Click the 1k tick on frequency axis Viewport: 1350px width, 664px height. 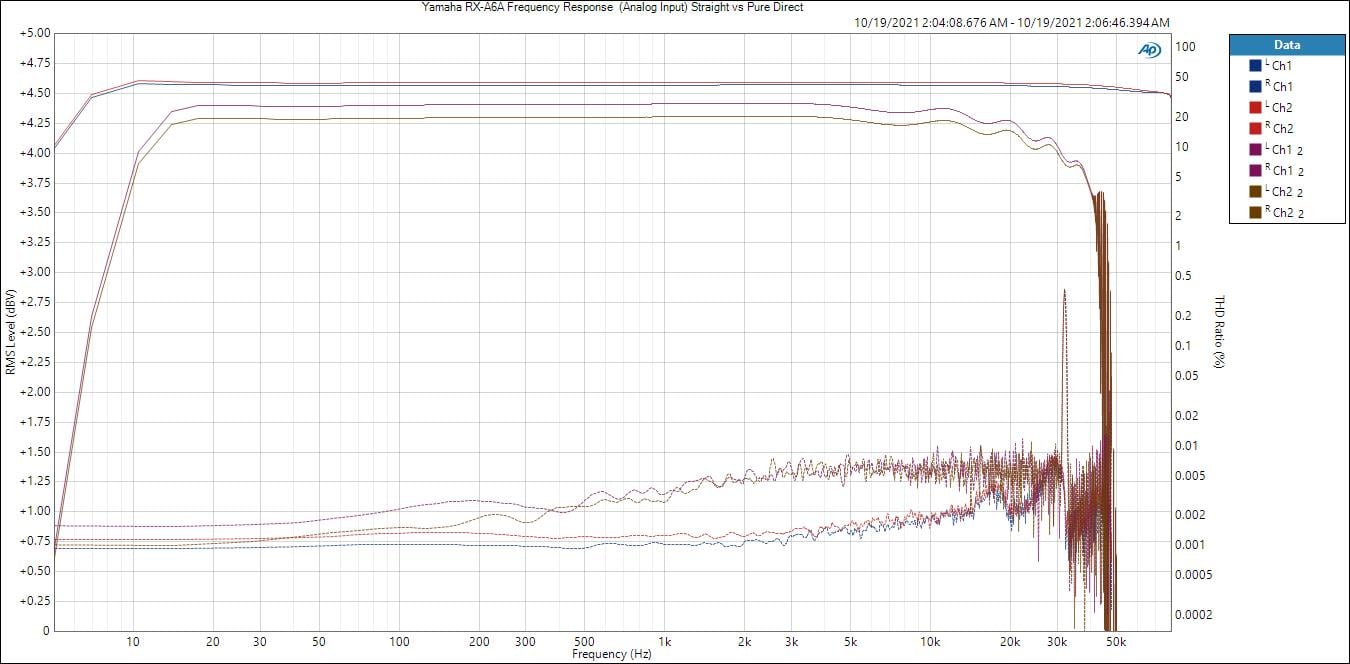tap(664, 640)
